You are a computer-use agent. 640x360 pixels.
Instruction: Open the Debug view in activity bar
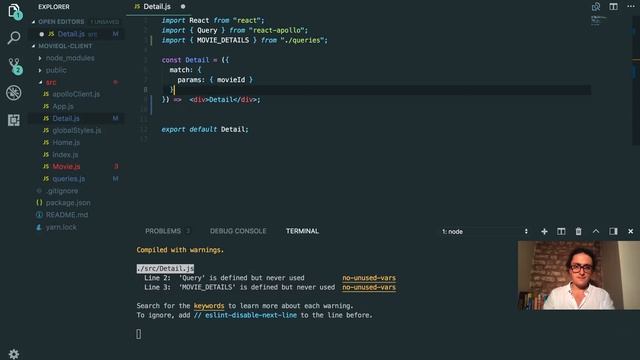14,93
